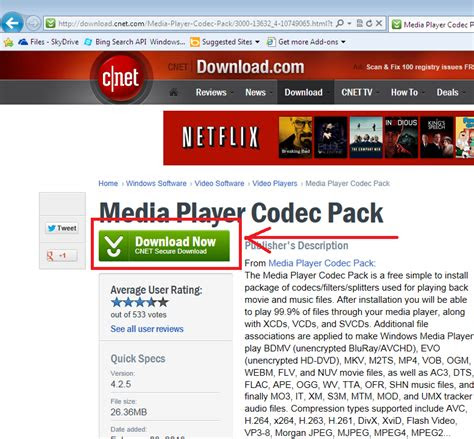Click the home icon in CNET navigation
This screenshot has height=439, width=474.
pos(173,92)
